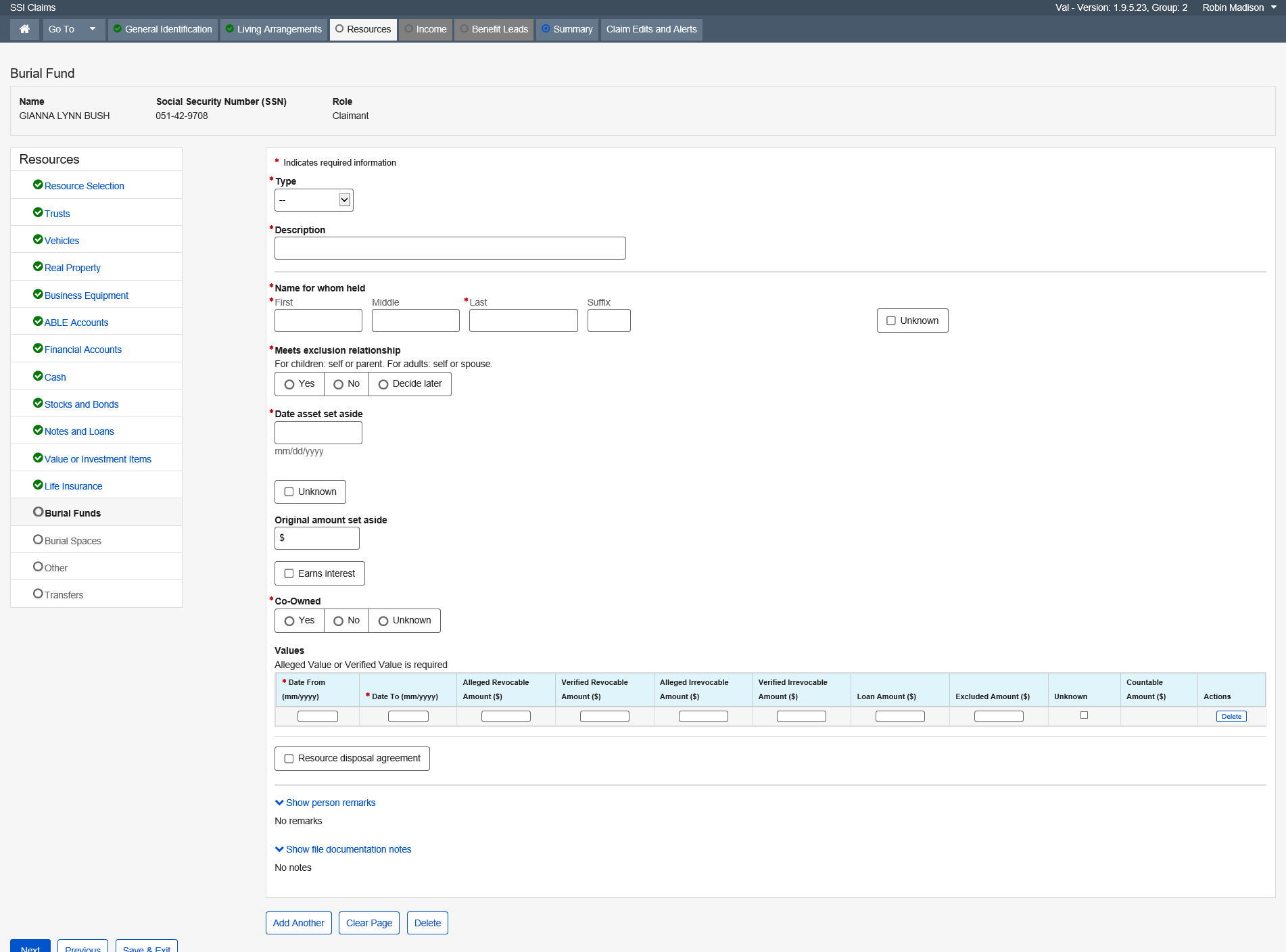Click the Add Another button

tap(298, 923)
